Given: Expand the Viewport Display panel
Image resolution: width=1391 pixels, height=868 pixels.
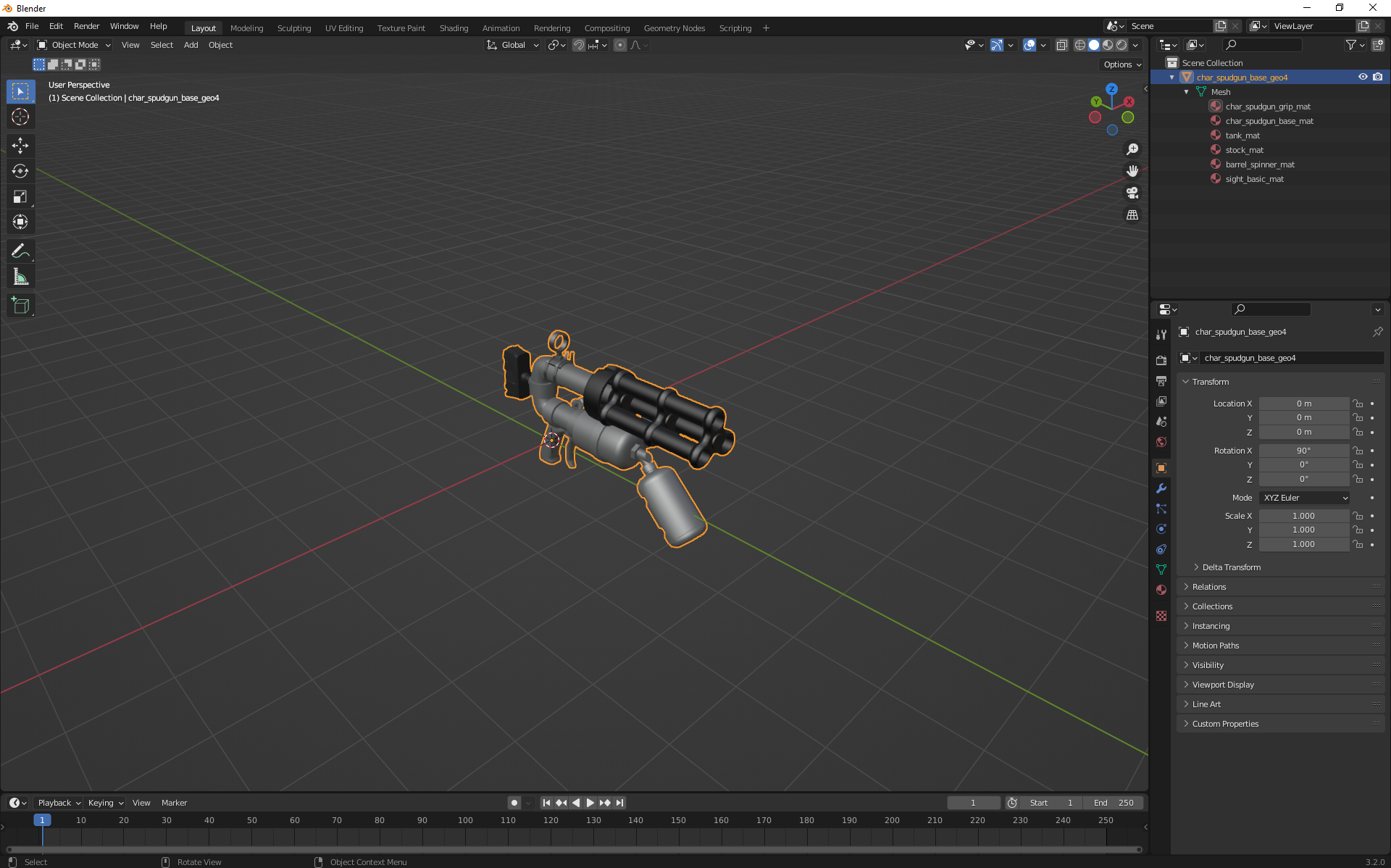Looking at the screenshot, I should click(1281, 685).
